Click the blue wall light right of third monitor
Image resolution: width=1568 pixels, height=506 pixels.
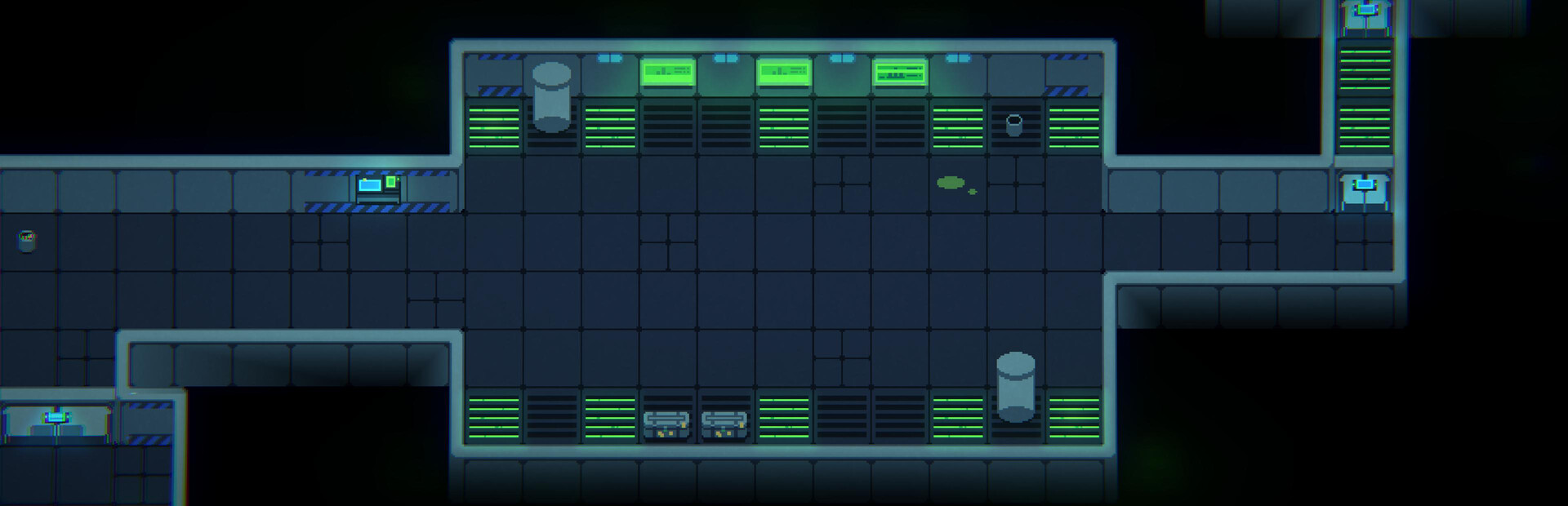[x=958, y=59]
